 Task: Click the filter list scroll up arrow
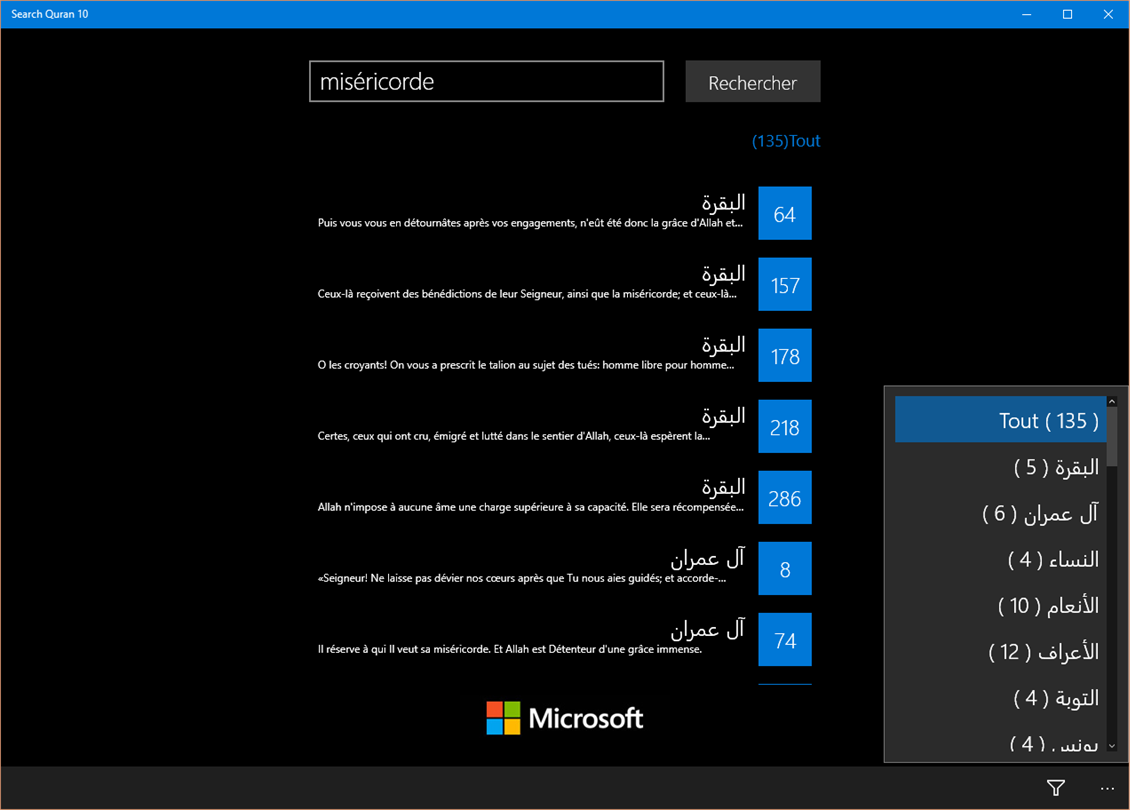[1112, 401]
